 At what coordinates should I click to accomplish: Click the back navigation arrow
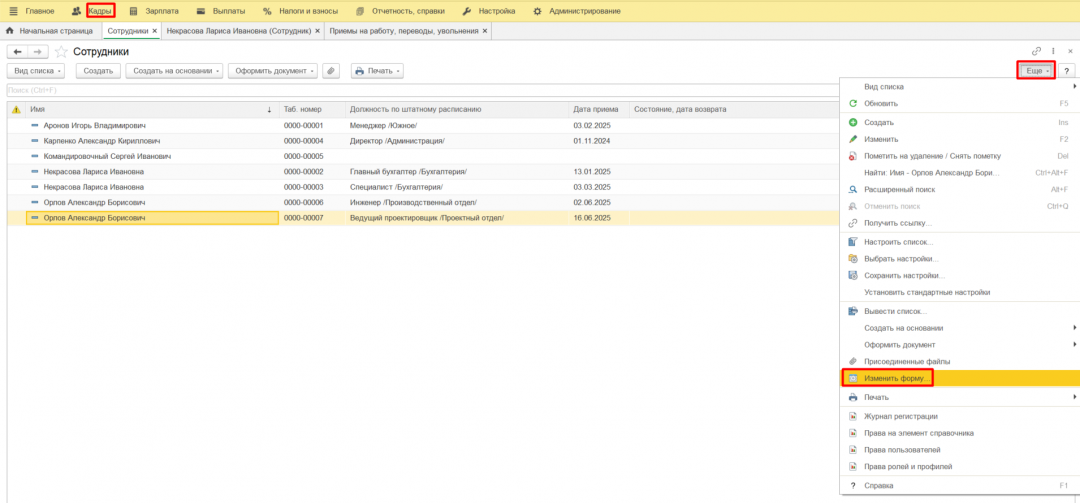point(17,52)
